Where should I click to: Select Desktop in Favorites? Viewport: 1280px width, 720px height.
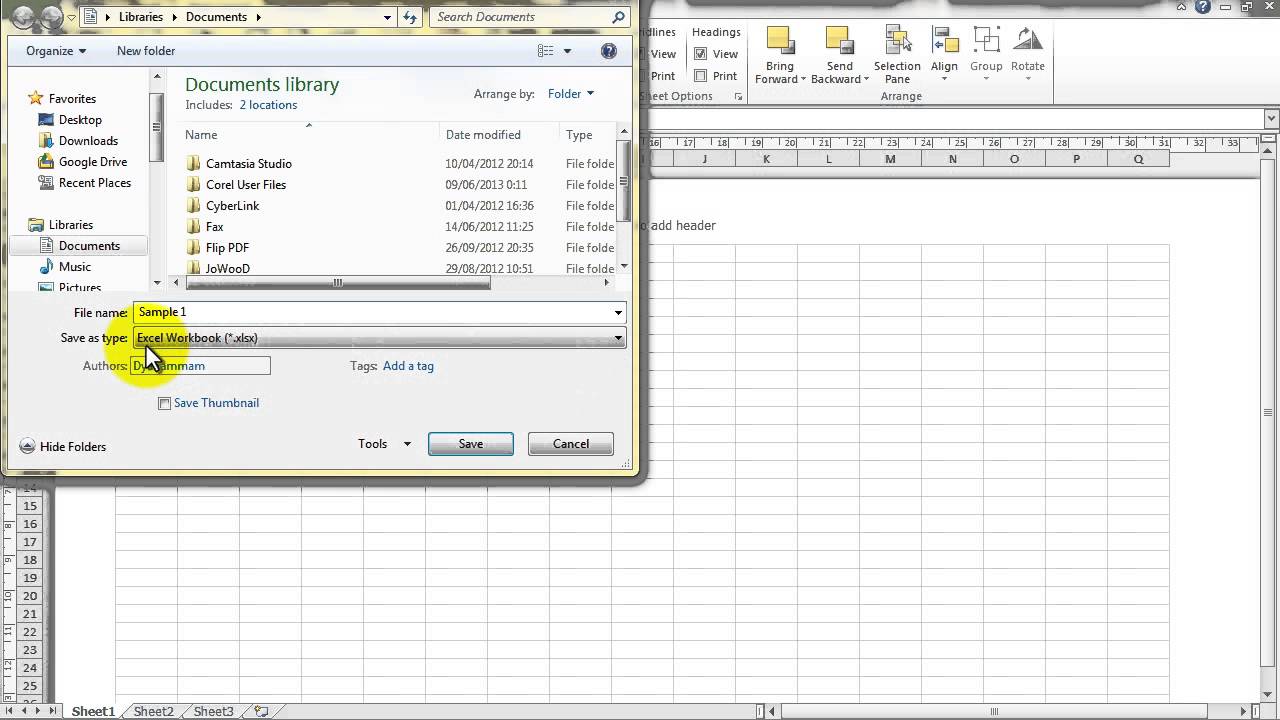click(80, 120)
